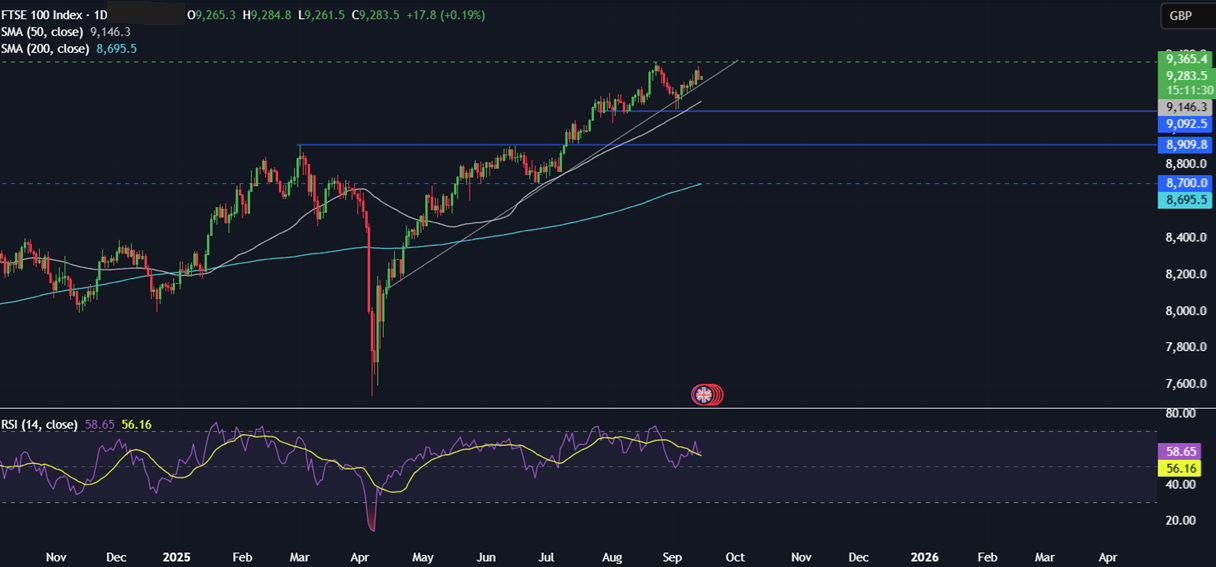Click the Aug label on time axis
Viewport: 1216px width, 567px height.
(x=611, y=555)
